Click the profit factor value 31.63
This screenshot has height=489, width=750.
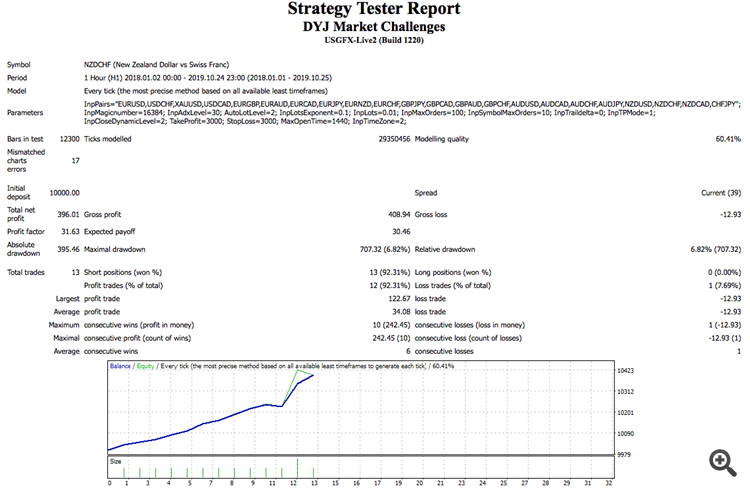[70, 232]
